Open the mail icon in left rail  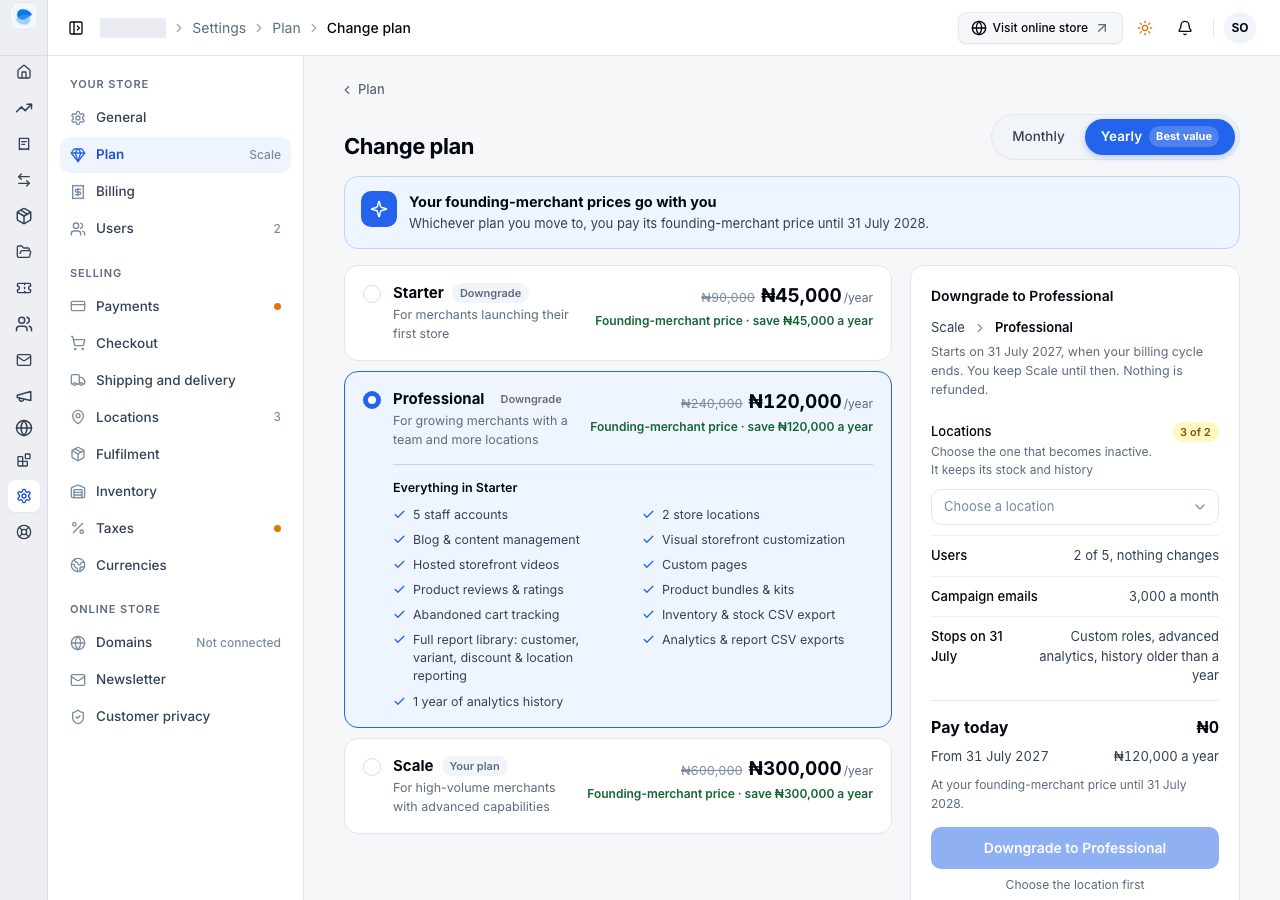(x=24, y=360)
